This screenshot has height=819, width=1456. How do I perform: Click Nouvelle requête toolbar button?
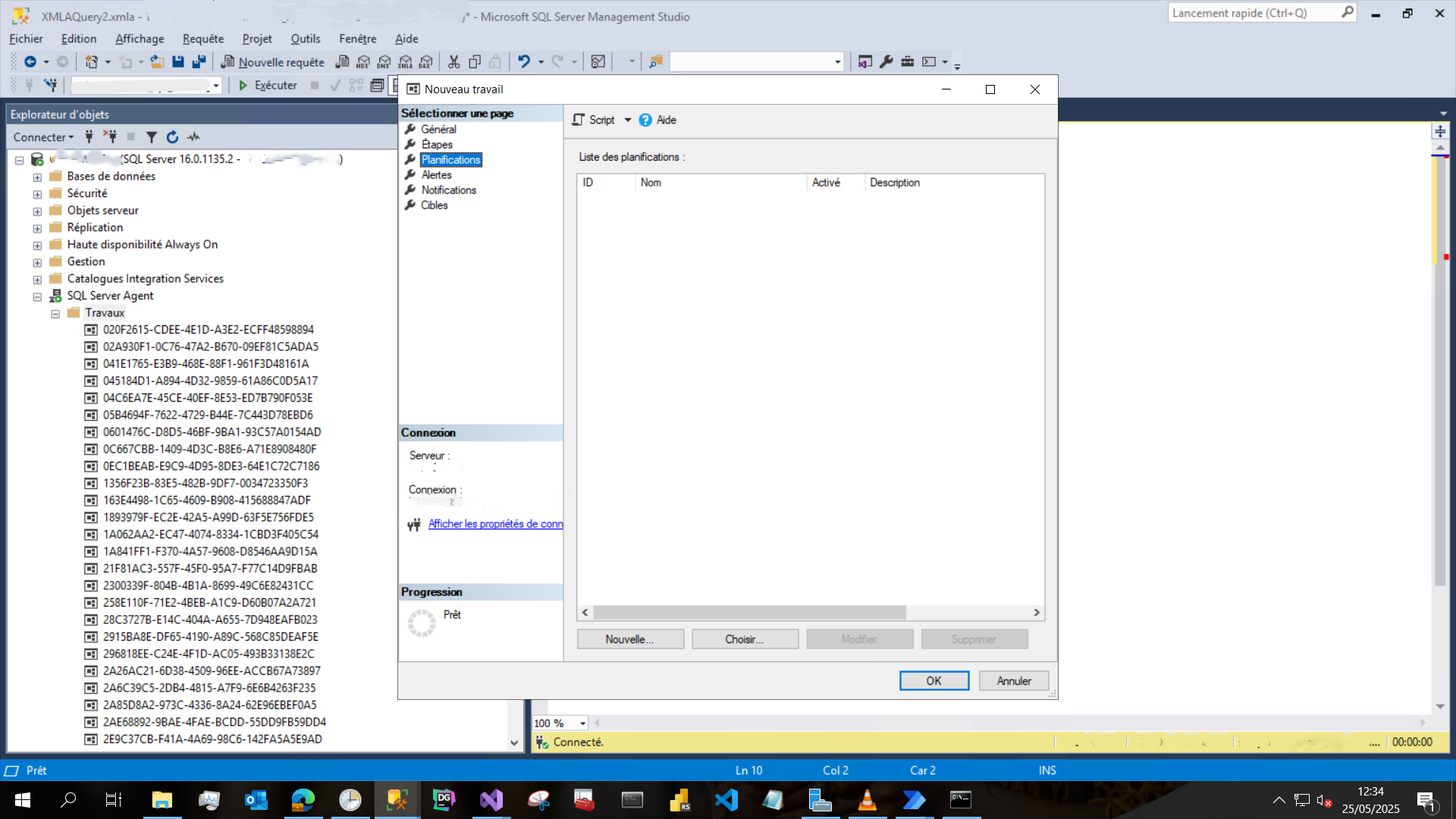click(272, 62)
